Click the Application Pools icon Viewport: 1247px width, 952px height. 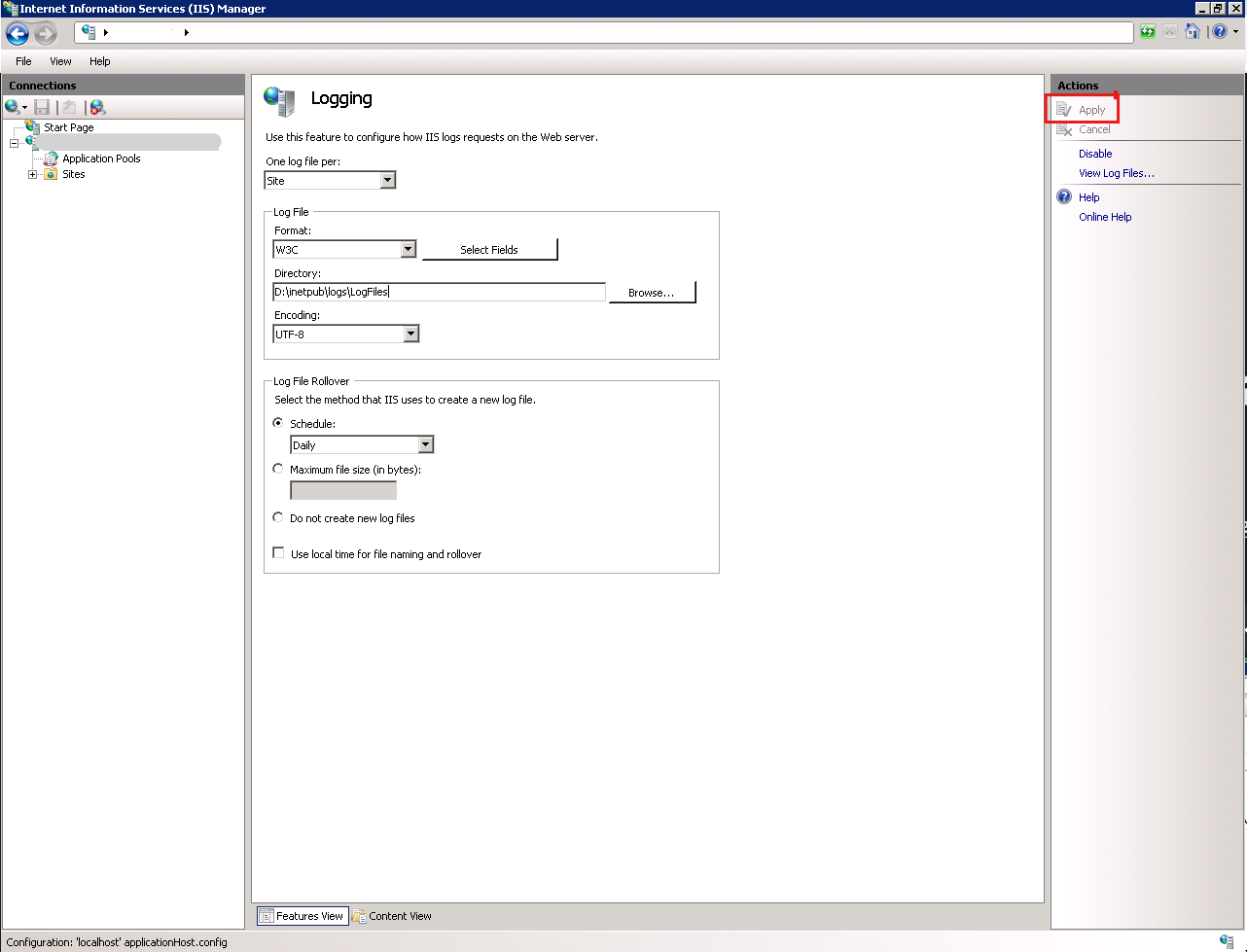(51, 159)
